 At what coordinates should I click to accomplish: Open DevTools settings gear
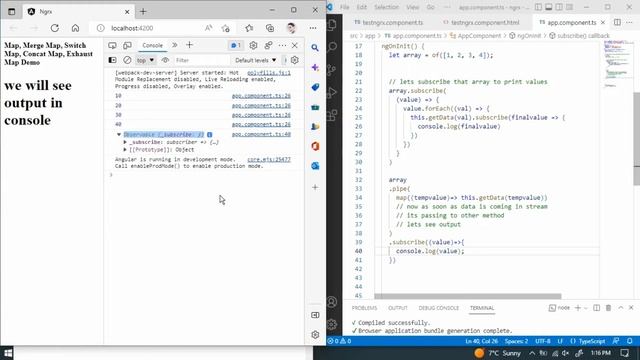point(253,45)
